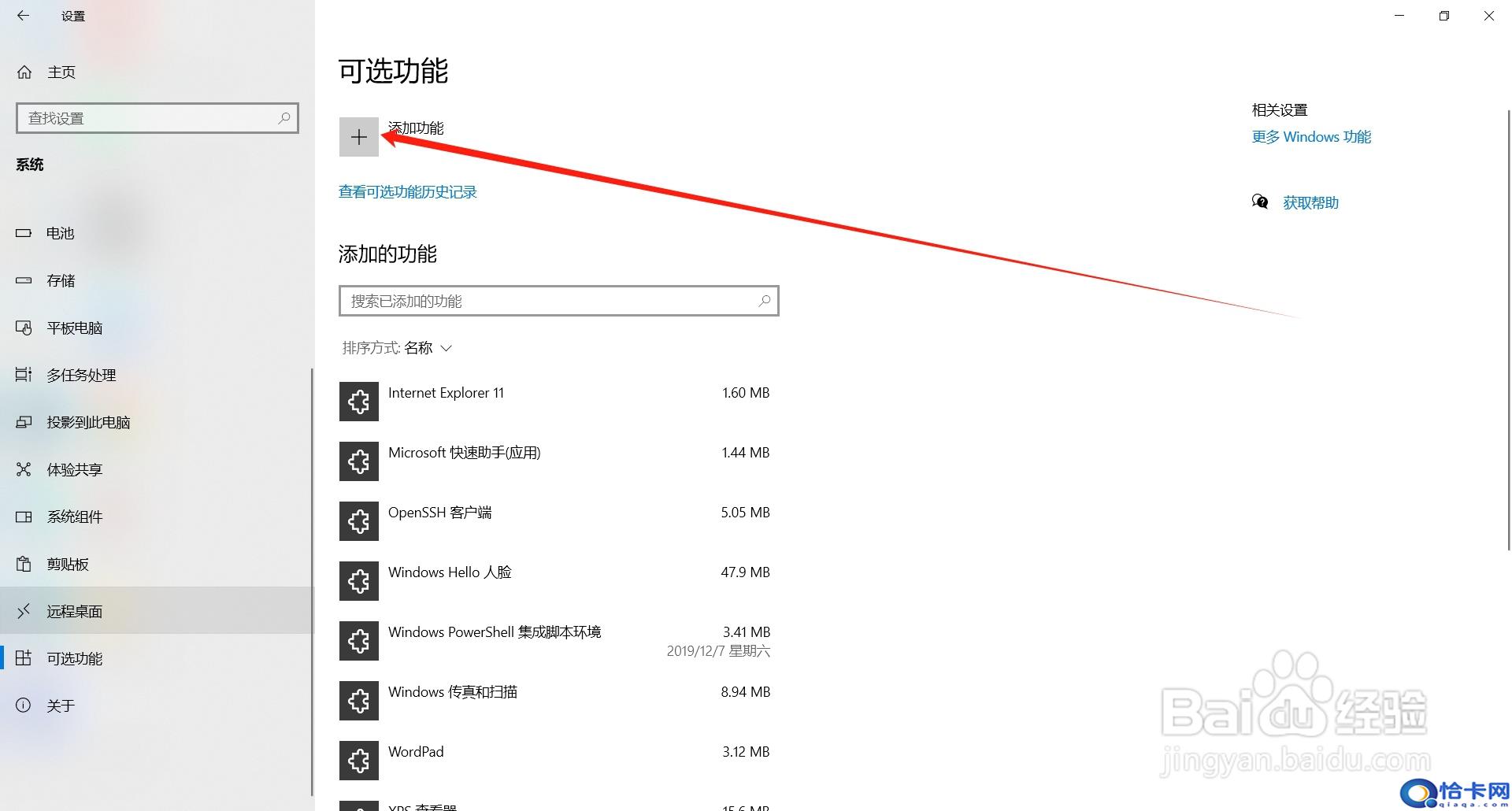Screen dimensions: 1512x811
Task: Click the 获取帮助 chat icon
Action: click(1260, 202)
